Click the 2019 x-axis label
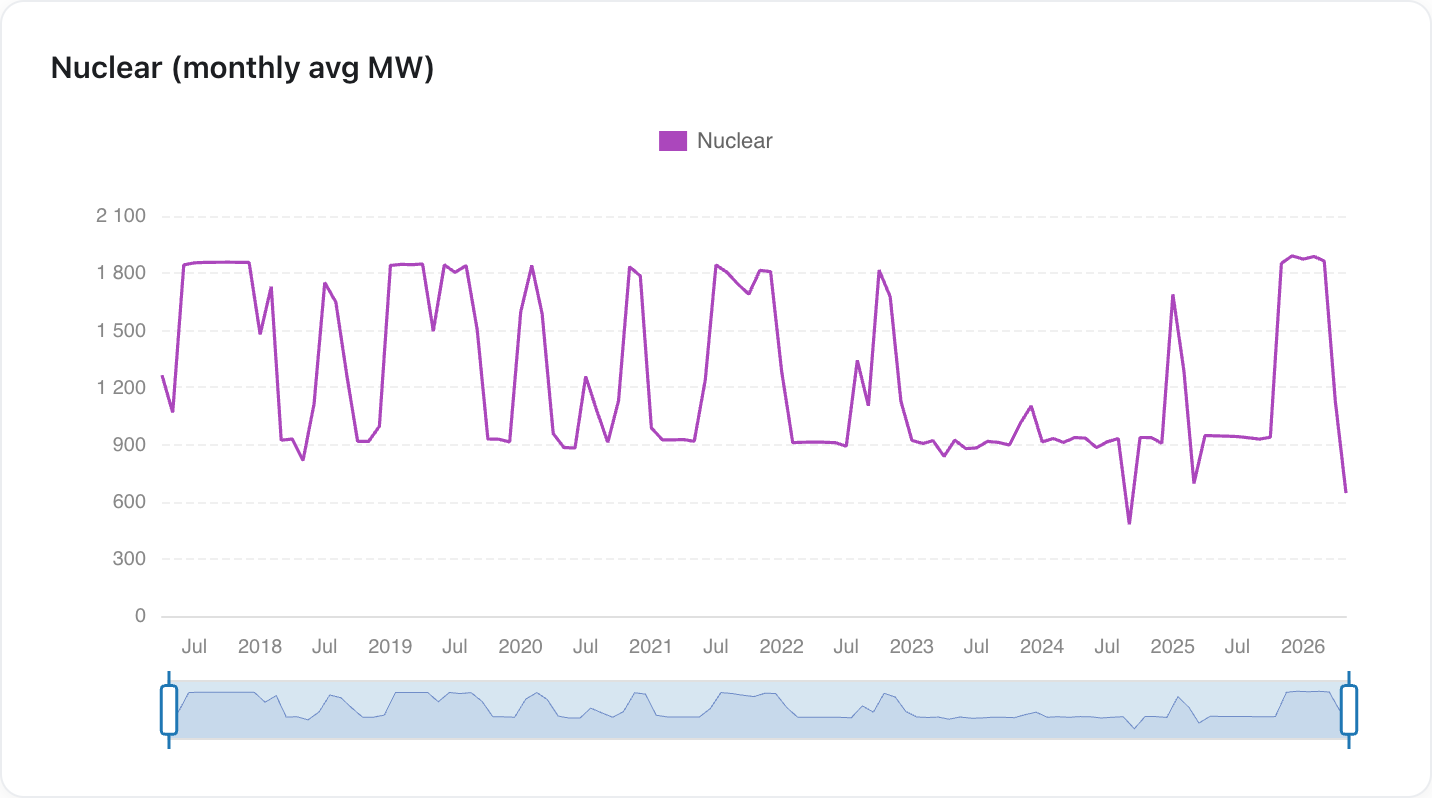The width and height of the screenshot is (1432, 798). coord(390,647)
